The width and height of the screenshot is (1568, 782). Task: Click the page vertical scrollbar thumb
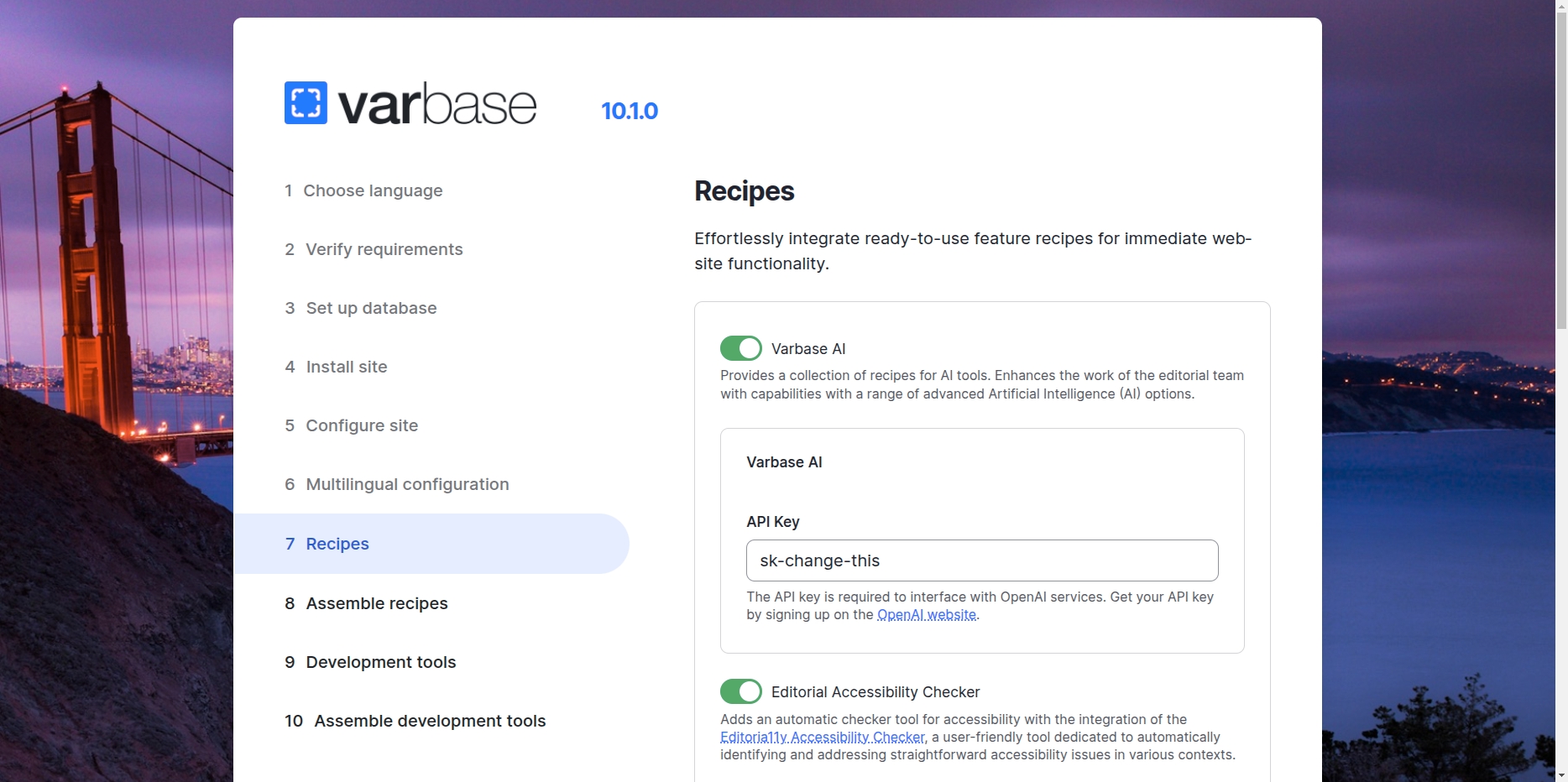coord(1561,168)
